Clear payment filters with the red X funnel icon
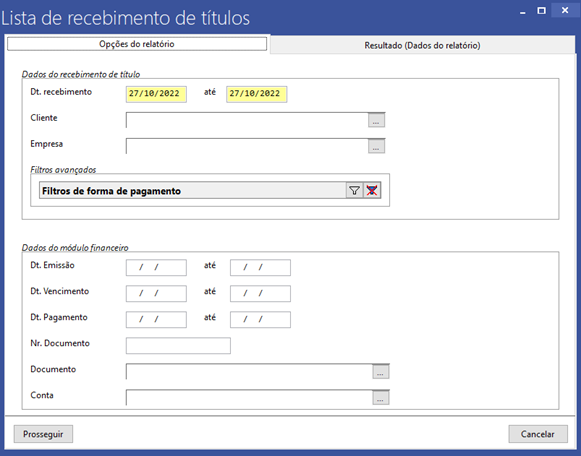Viewport: 581px width, 456px height. pos(372,190)
